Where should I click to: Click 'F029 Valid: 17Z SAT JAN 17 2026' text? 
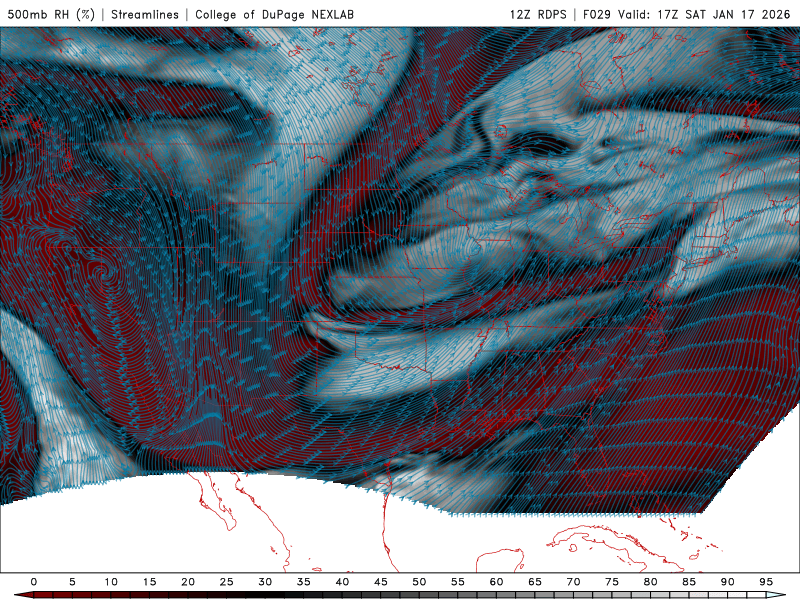coord(686,14)
